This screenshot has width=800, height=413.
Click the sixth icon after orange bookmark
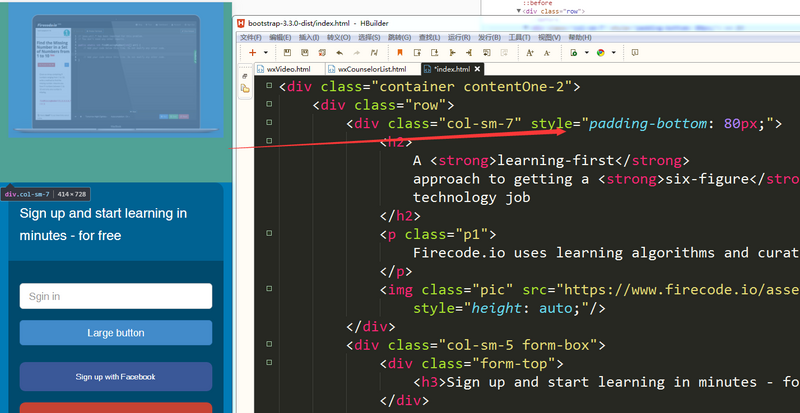point(487,53)
